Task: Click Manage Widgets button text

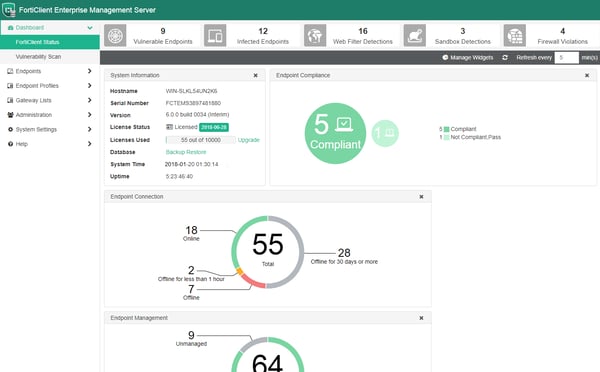Action: click(471, 57)
